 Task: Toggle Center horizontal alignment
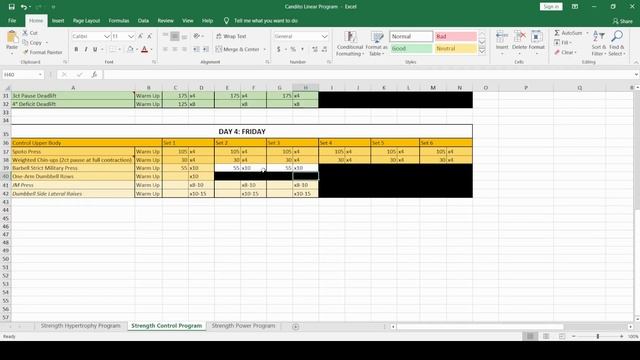[x=175, y=49]
